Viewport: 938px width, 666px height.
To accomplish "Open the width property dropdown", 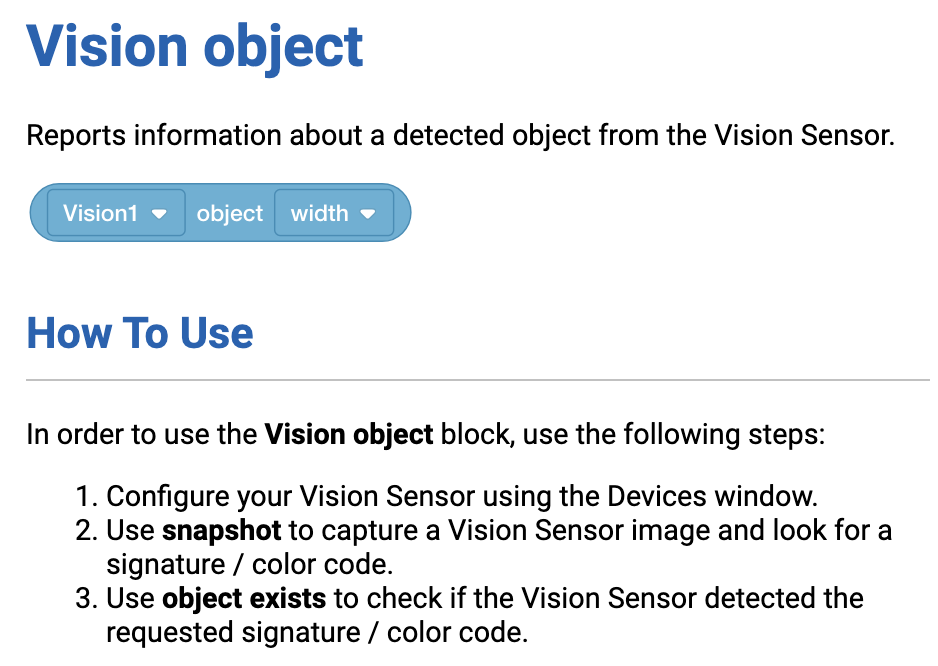I will click(334, 213).
